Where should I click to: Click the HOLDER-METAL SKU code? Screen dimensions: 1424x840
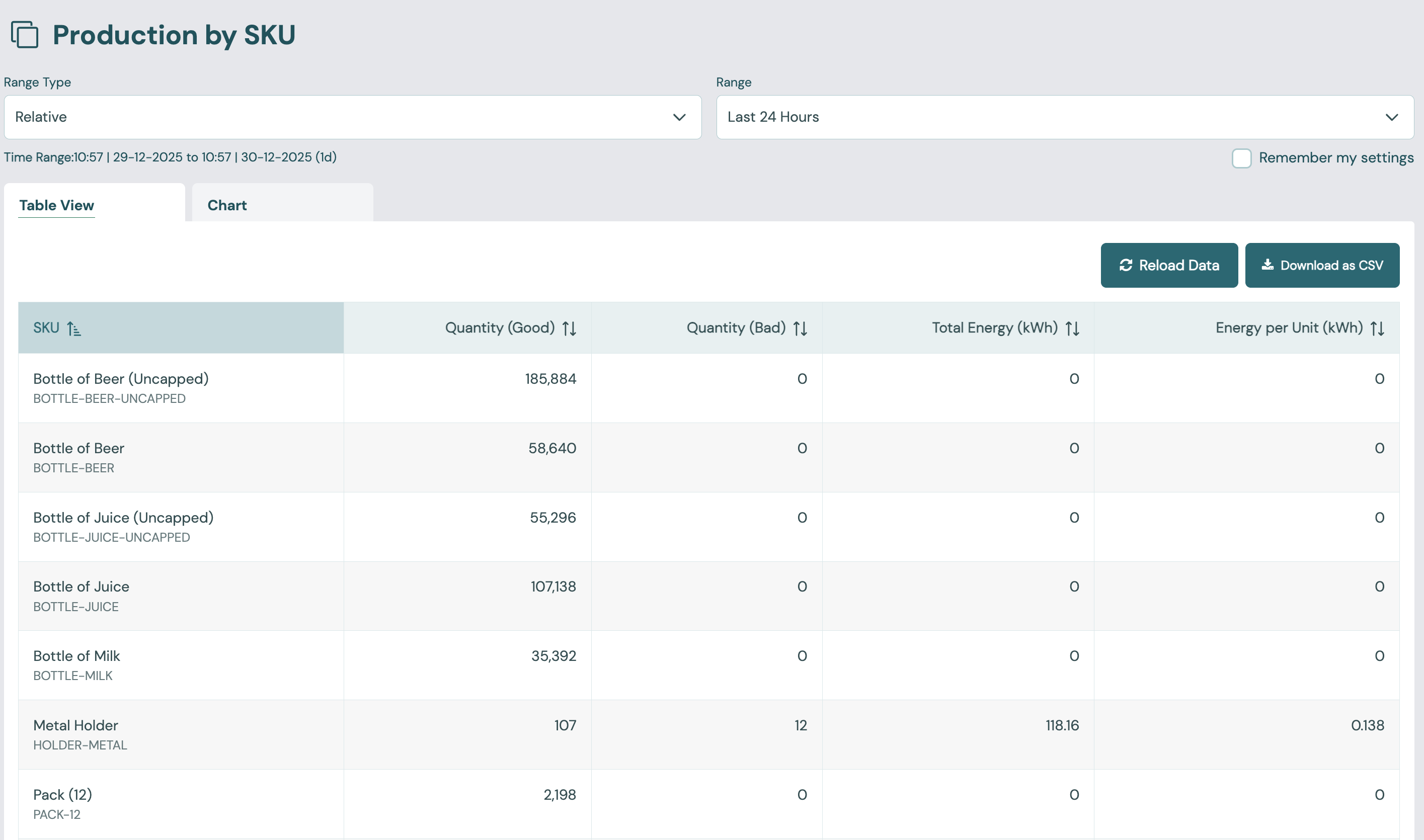pos(81,745)
